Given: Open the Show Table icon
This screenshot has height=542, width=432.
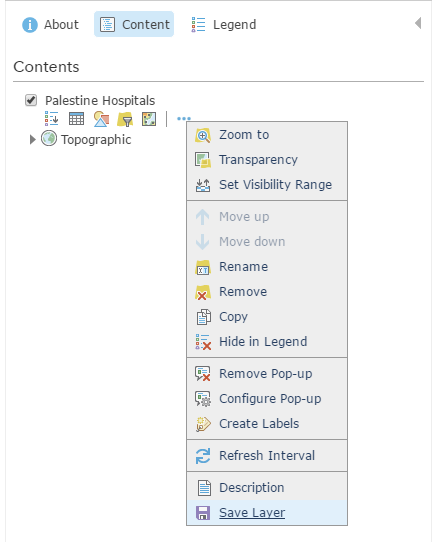Looking at the screenshot, I should [76, 119].
